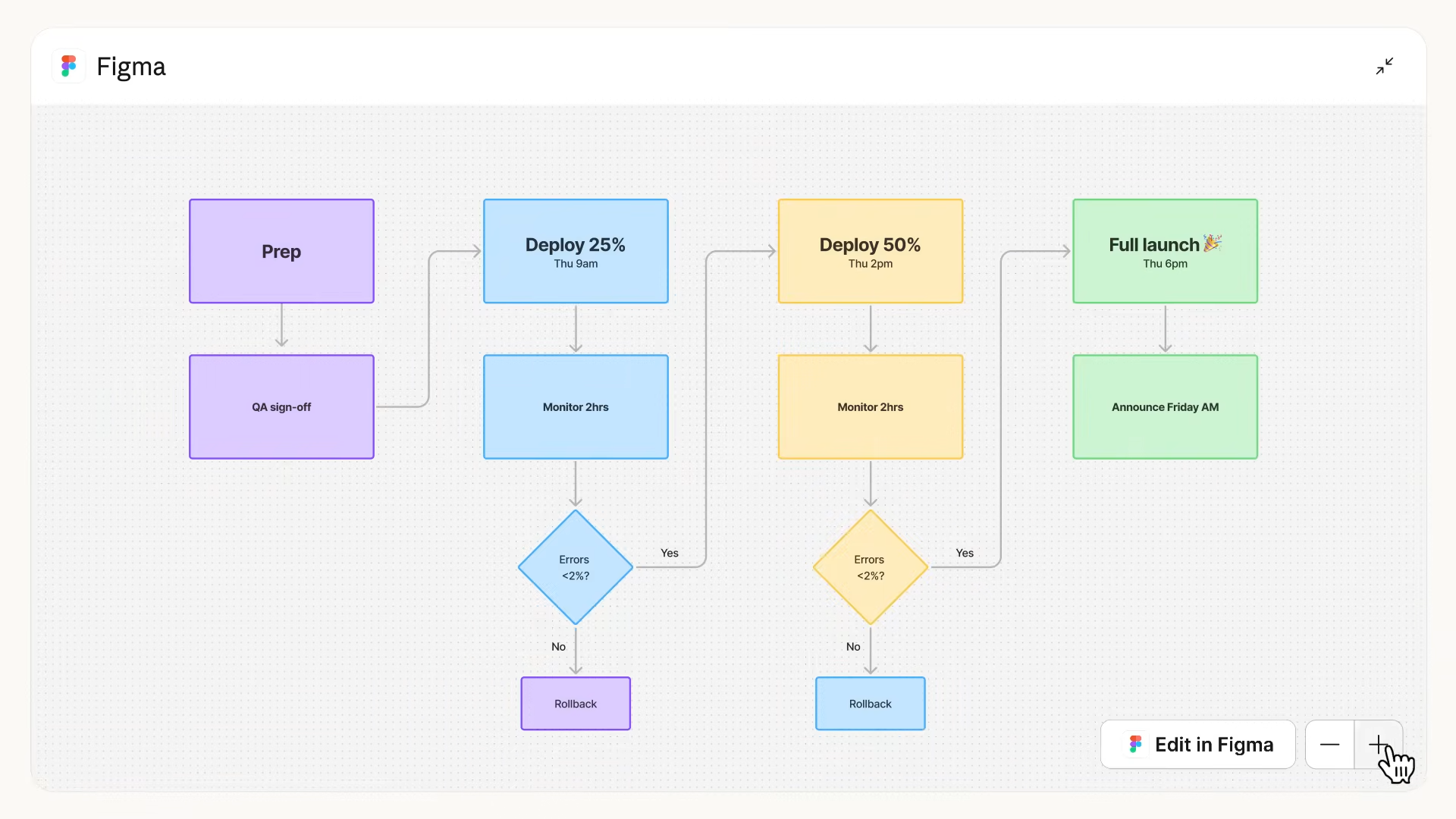Click the party popper emoji icon
1456x819 pixels.
coord(1213,243)
